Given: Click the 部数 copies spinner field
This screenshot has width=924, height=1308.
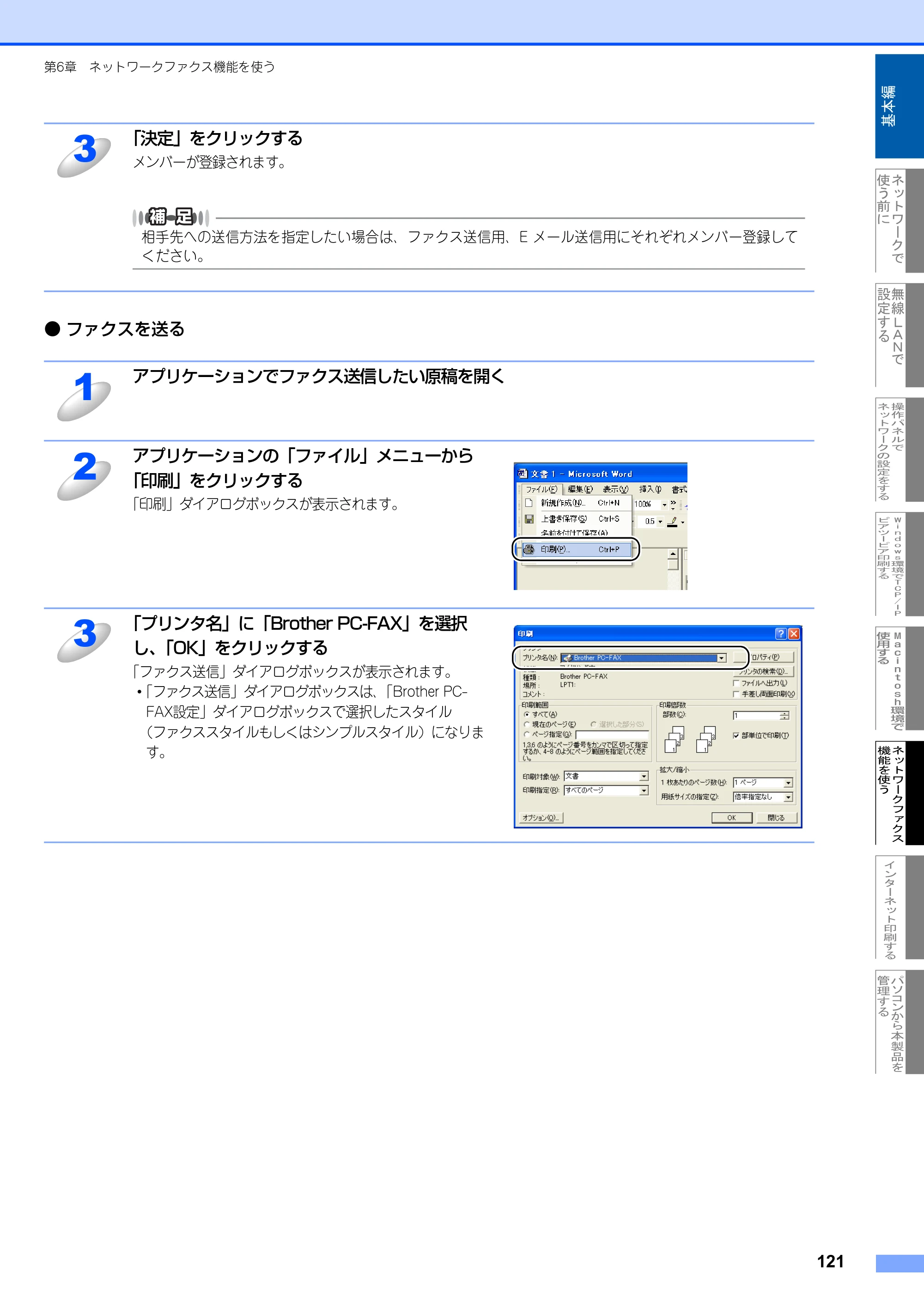Looking at the screenshot, I should pos(761,716).
